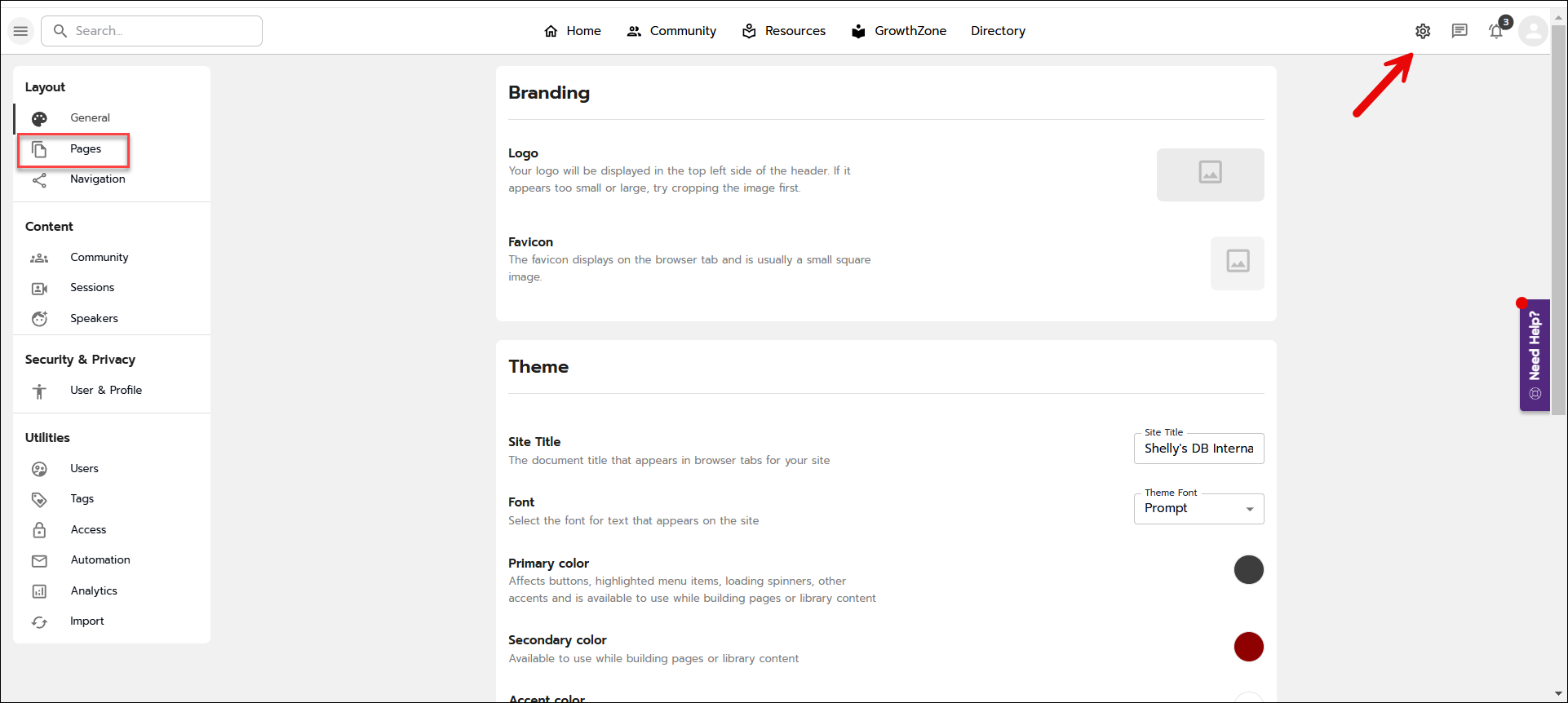Pick the Primary color swatch

pos(1248,569)
